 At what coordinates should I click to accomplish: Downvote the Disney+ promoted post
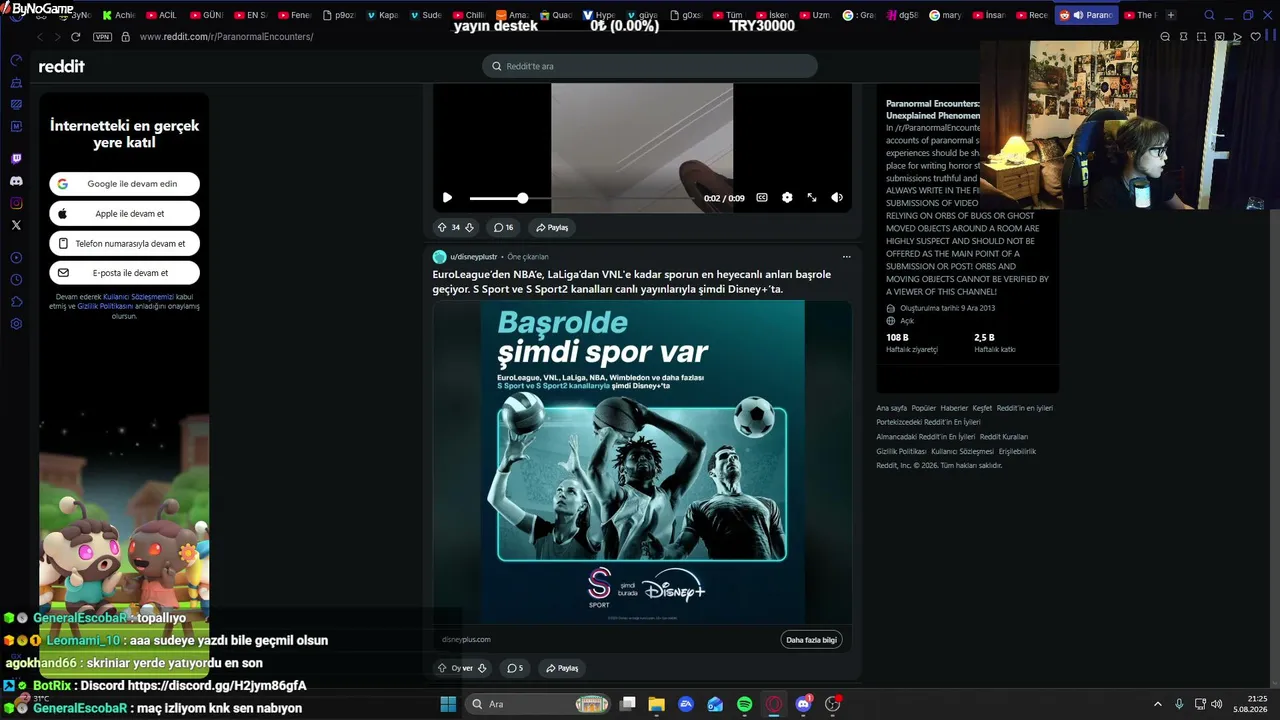click(x=482, y=668)
